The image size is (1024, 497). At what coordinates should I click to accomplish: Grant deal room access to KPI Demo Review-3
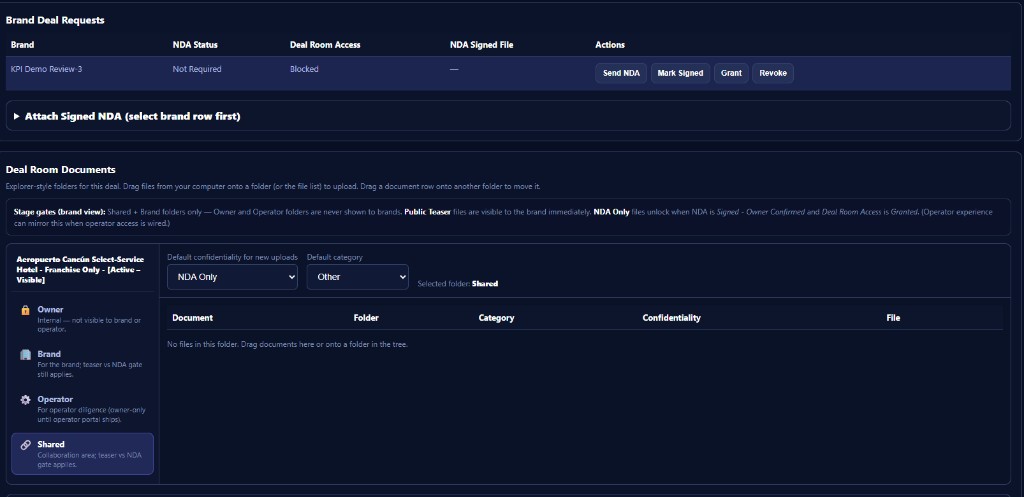(731, 73)
